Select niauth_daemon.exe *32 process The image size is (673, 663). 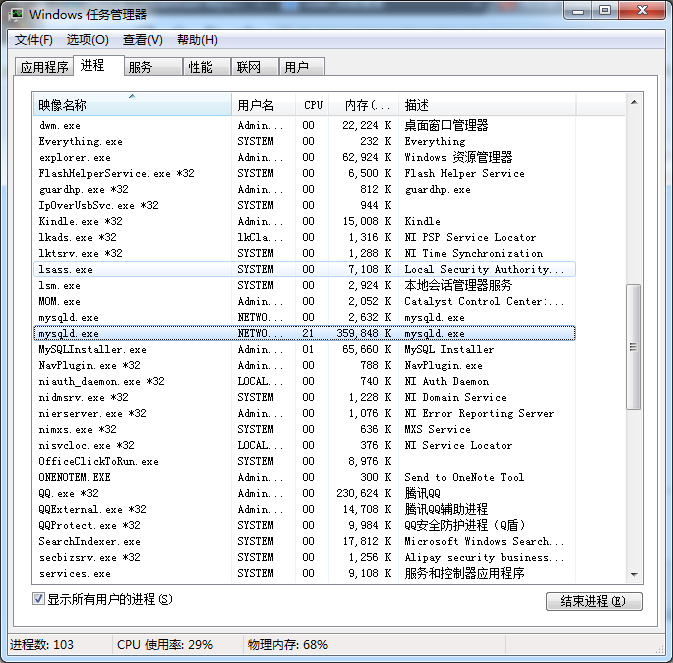[304, 381]
